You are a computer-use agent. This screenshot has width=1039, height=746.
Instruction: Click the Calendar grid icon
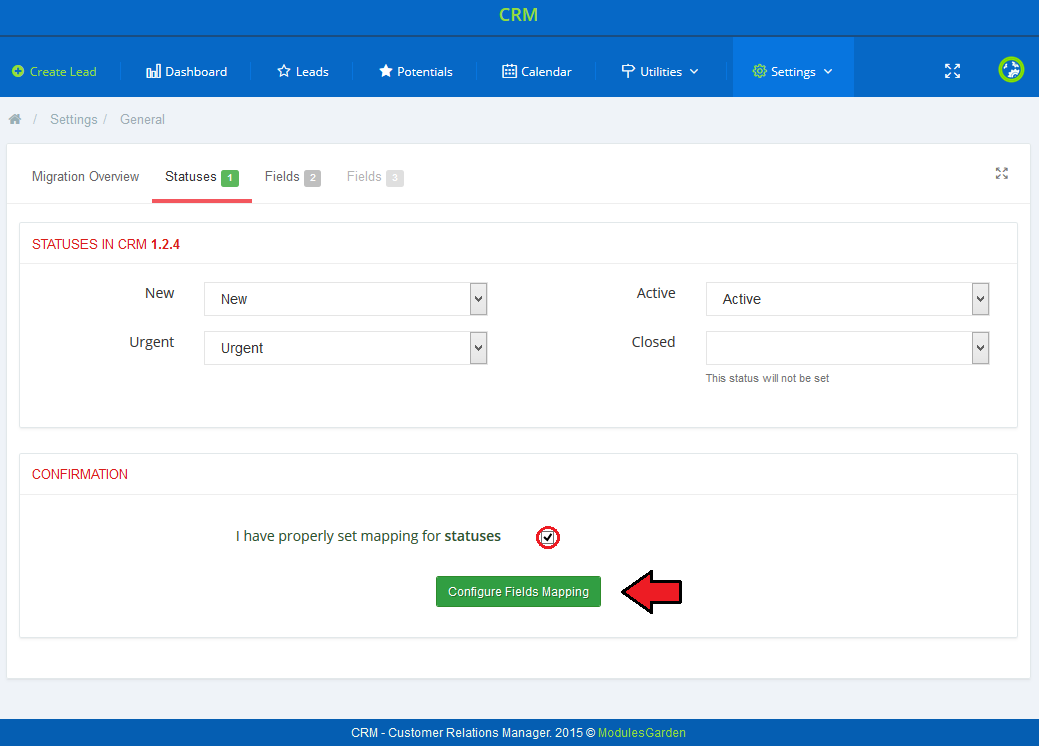coord(509,71)
